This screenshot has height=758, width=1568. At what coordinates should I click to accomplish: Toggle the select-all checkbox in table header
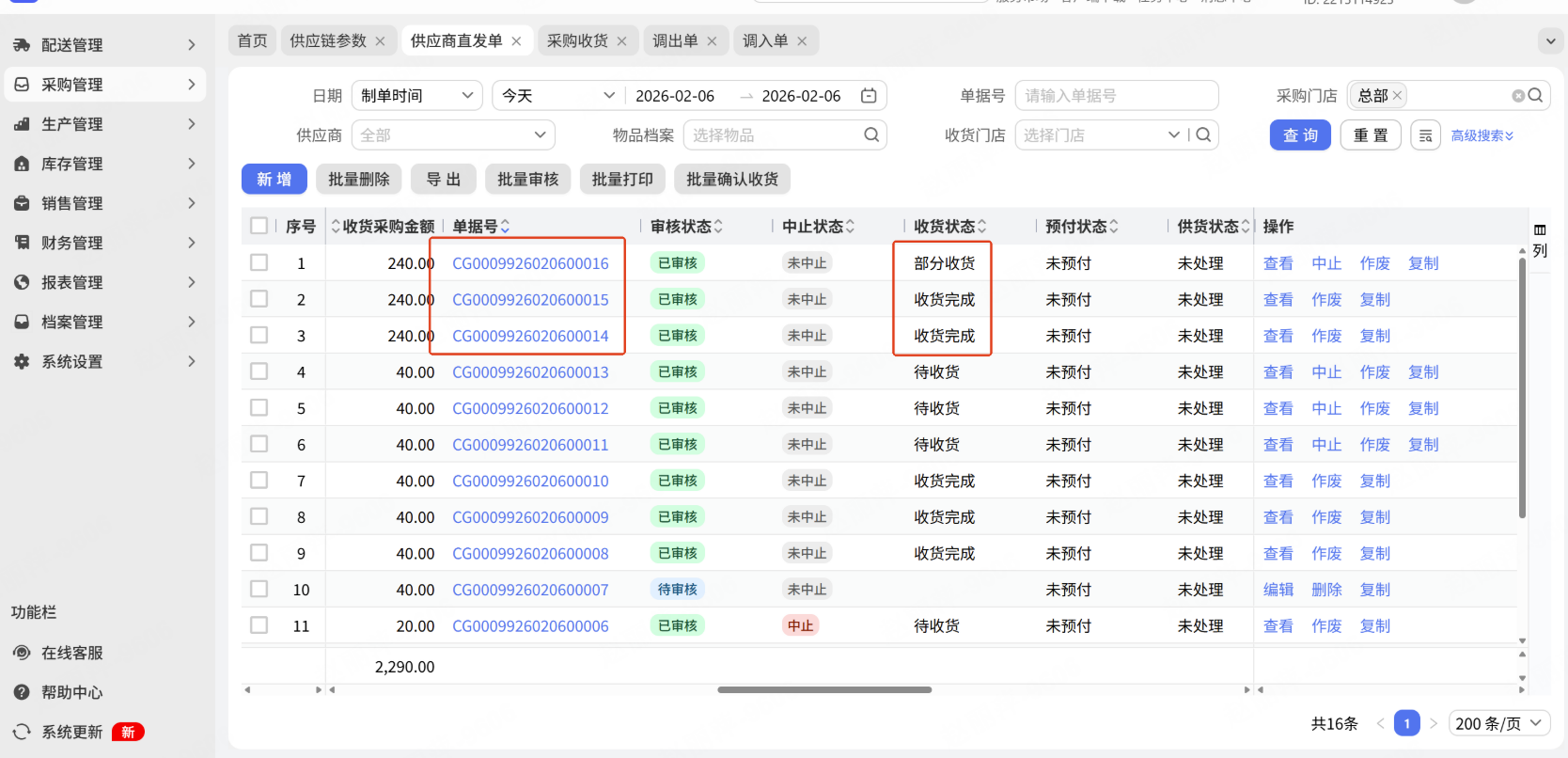259,226
